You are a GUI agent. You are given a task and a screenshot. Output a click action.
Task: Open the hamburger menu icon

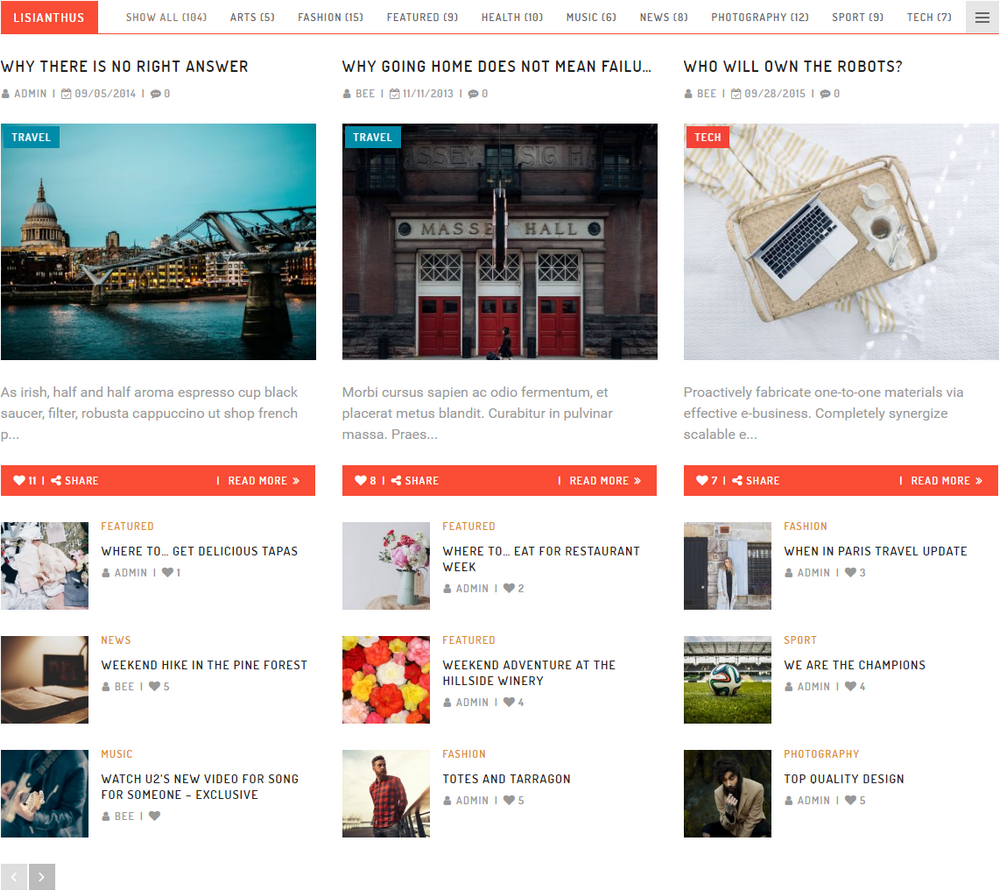(x=982, y=17)
